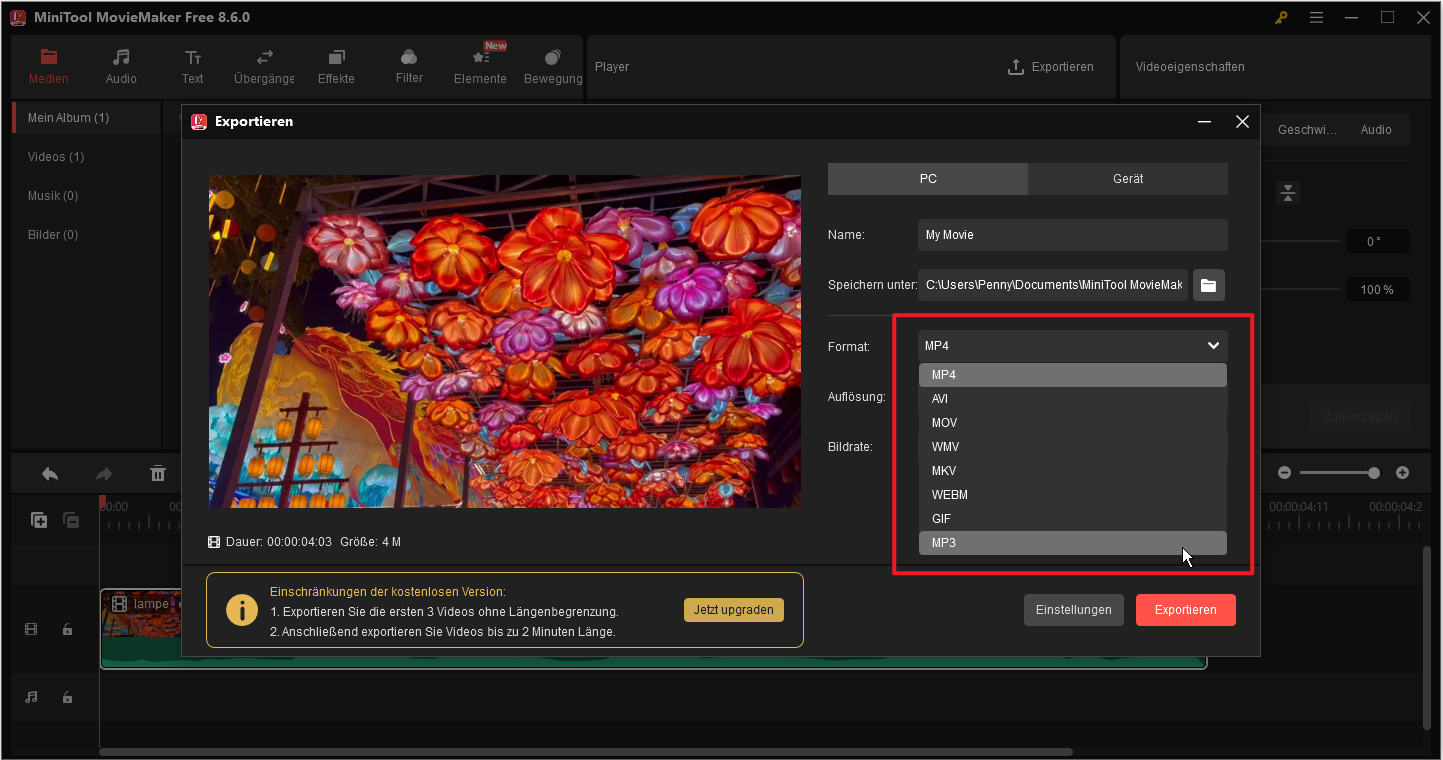
Task: Click the Text tool icon
Action: tap(192, 57)
